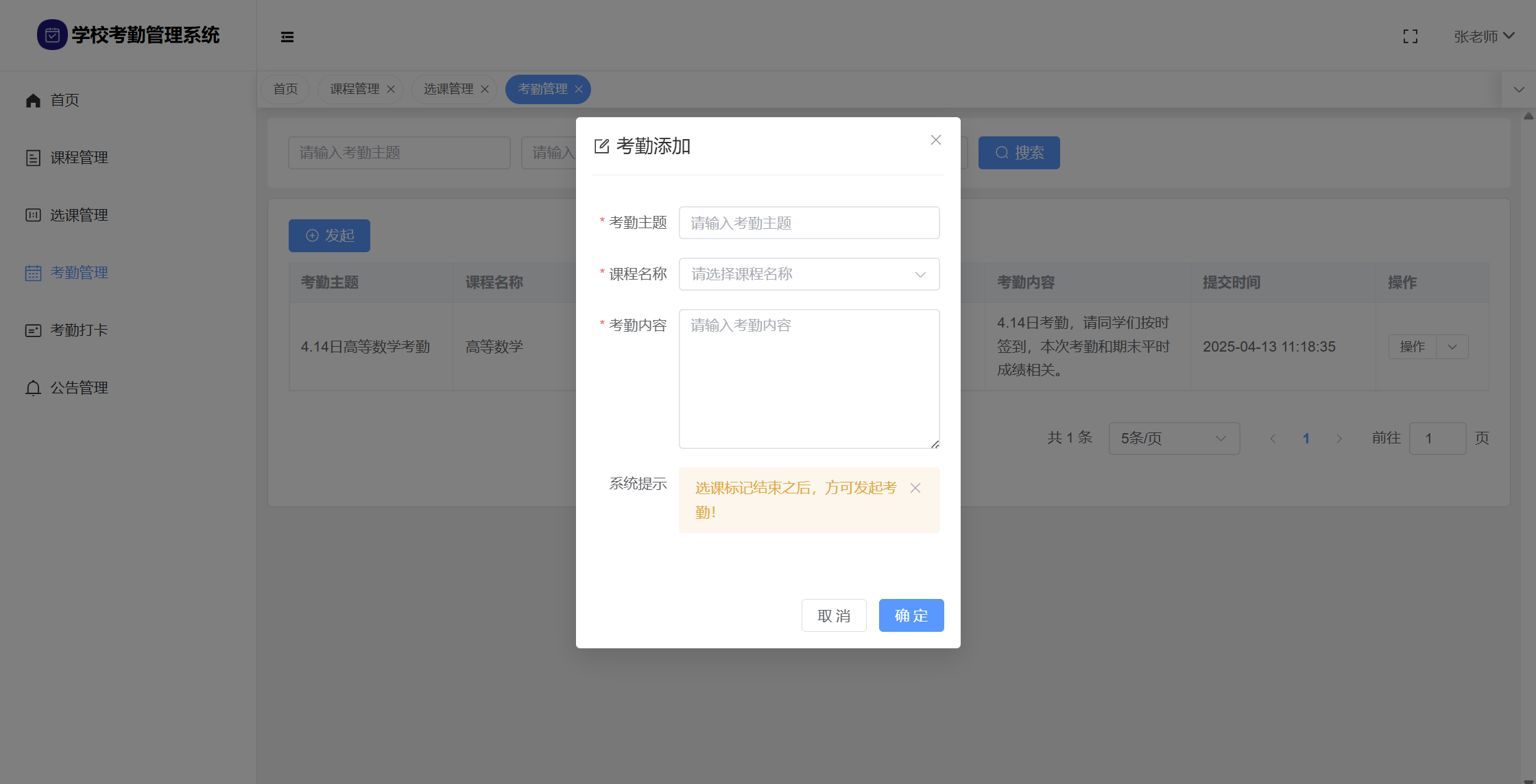The width and height of the screenshot is (1536, 784).
Task: Click into the 考勤内容 textarea
Action: click(x=808, y=378)
